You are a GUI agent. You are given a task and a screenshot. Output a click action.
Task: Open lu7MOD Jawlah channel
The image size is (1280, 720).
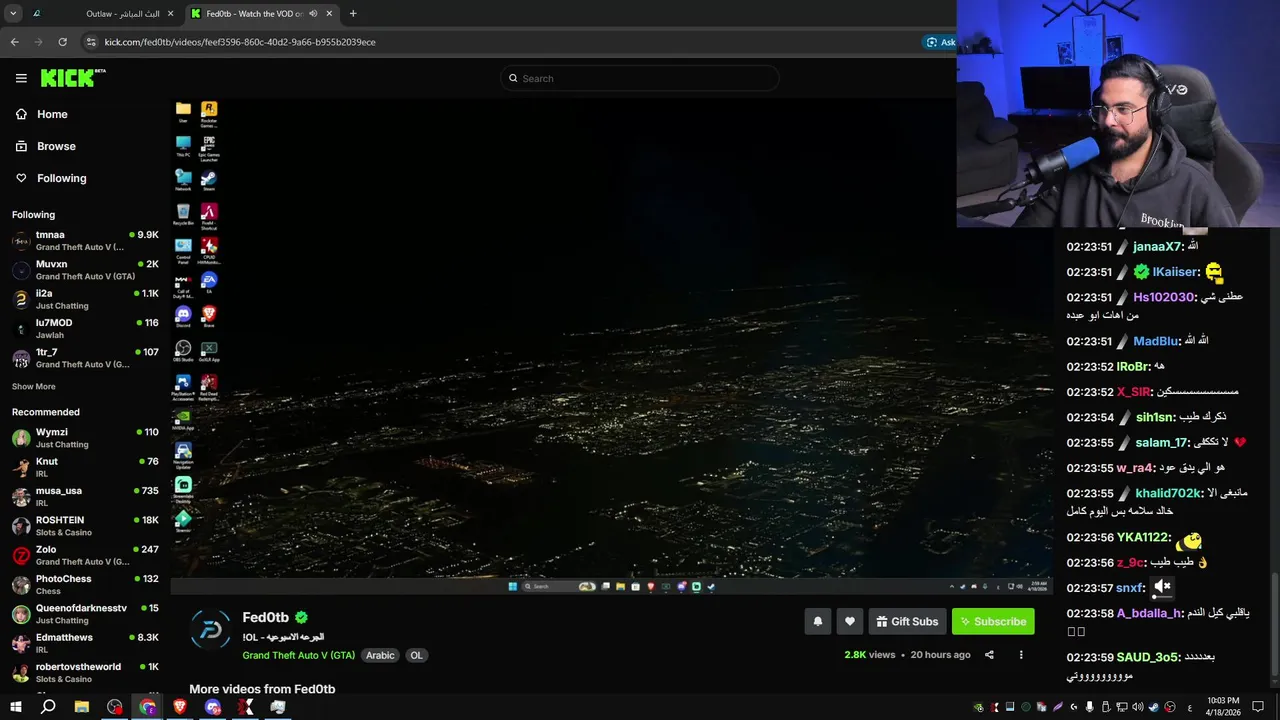tap(85, 329)
